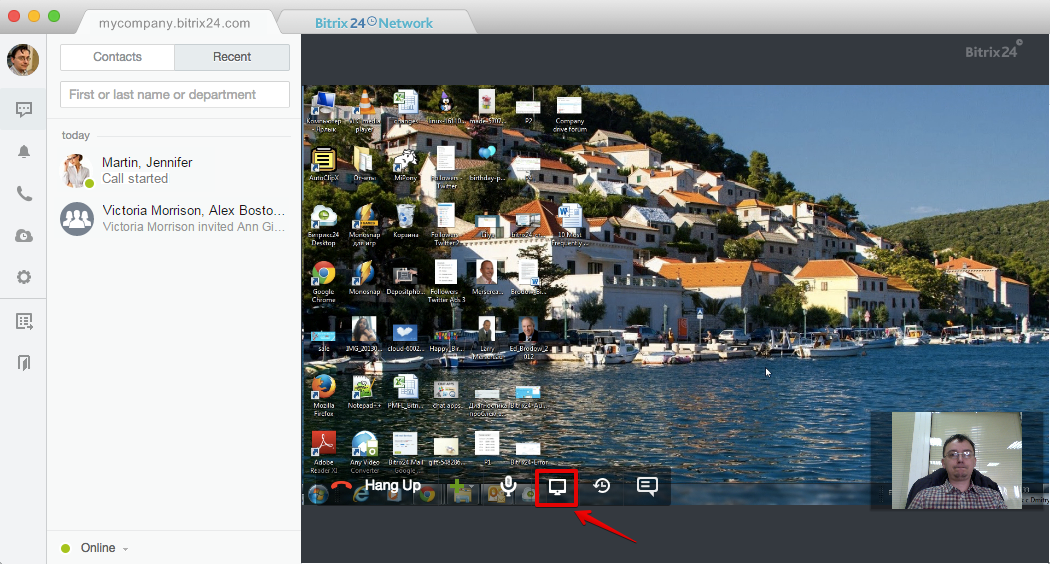Switch to the Contacts tab
Screen dimensions: 1050x564
117,57
